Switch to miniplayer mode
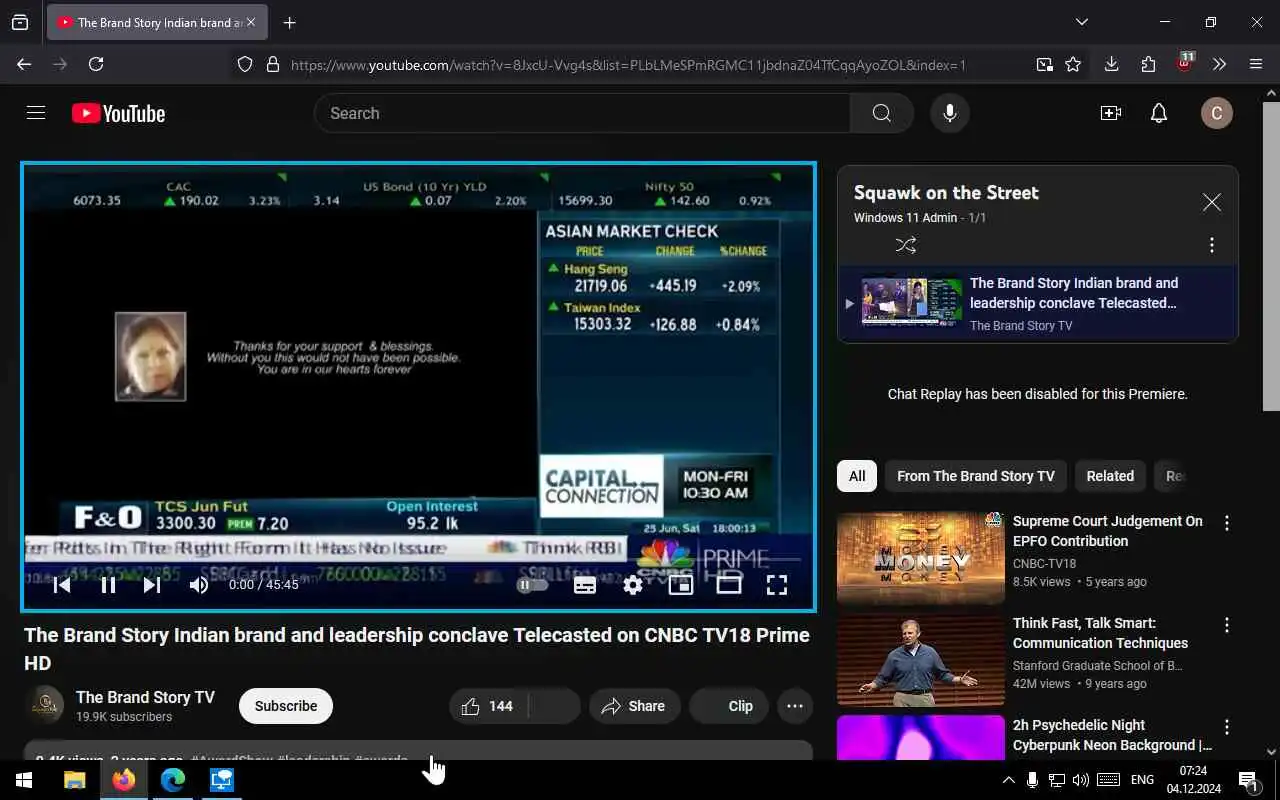Image resolution: width=1280 pixels, height=800 pixels. (681, 585)
